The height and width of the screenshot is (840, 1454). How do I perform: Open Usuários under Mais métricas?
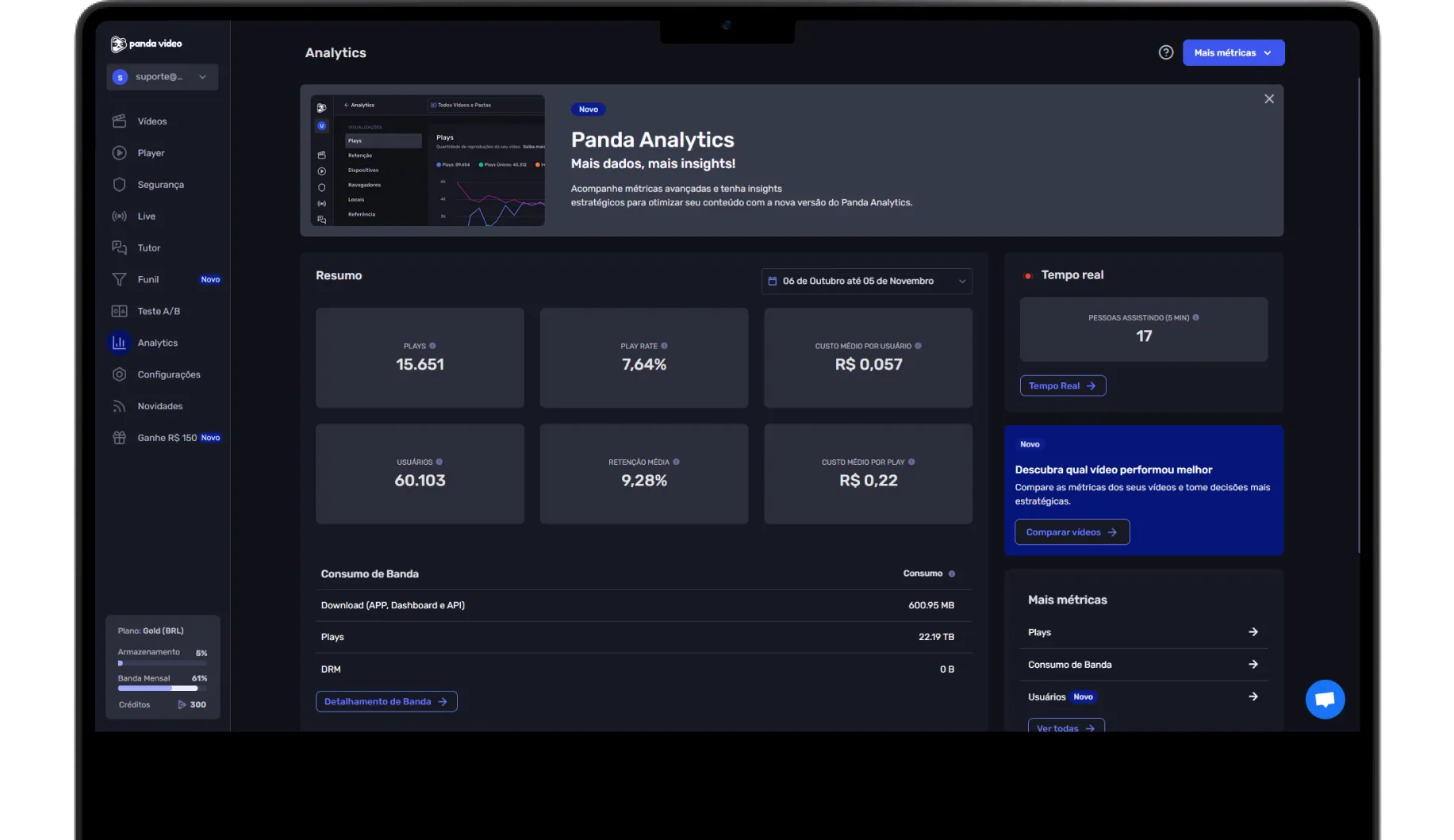click(x=1143, y=696)
